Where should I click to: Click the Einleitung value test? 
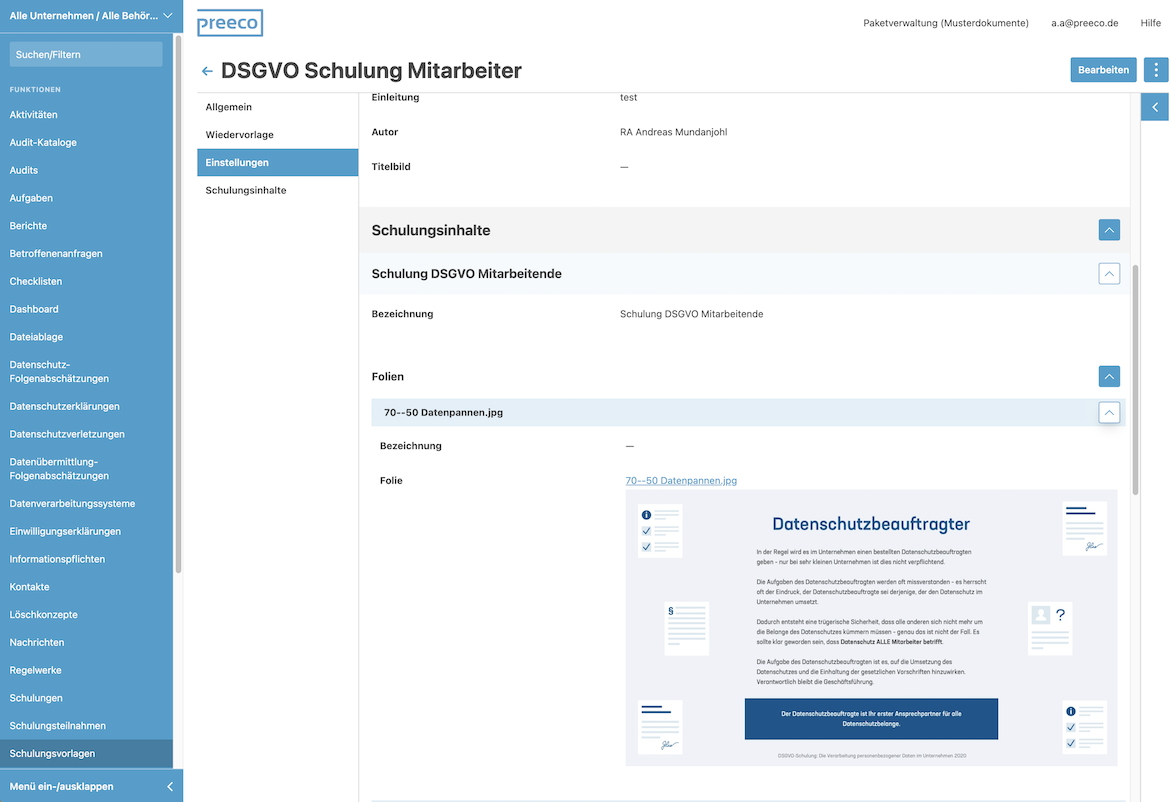(x=628, y=97)
